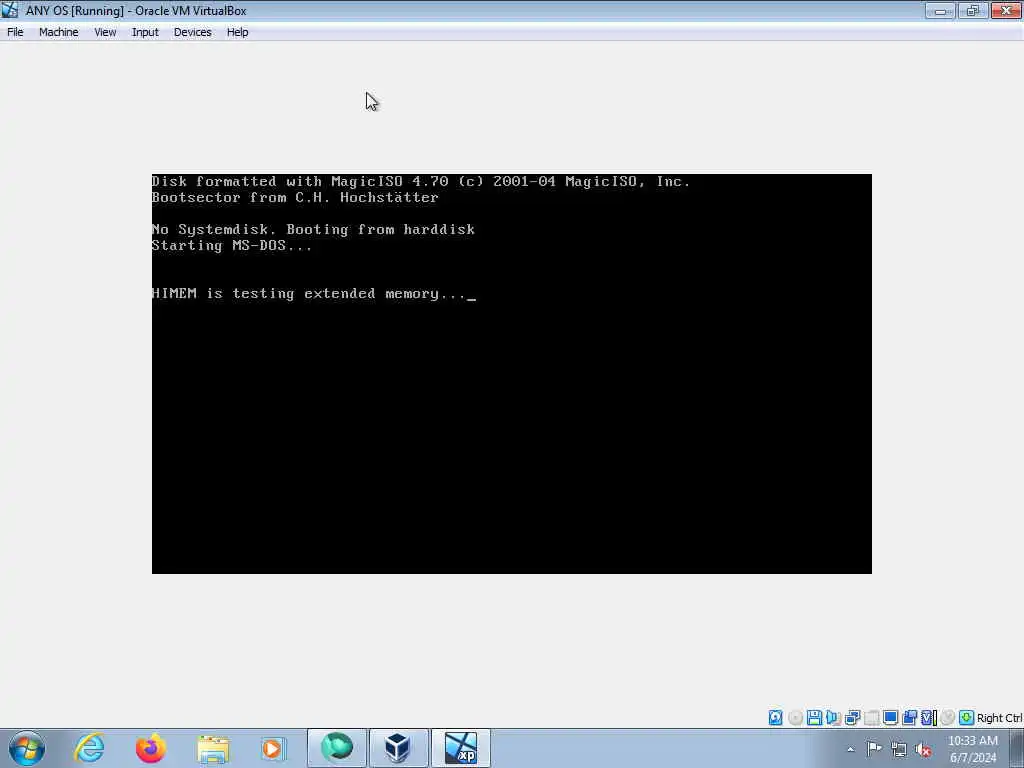
Task: Click the Right Ctrl host key label
Action: (999, 718)
